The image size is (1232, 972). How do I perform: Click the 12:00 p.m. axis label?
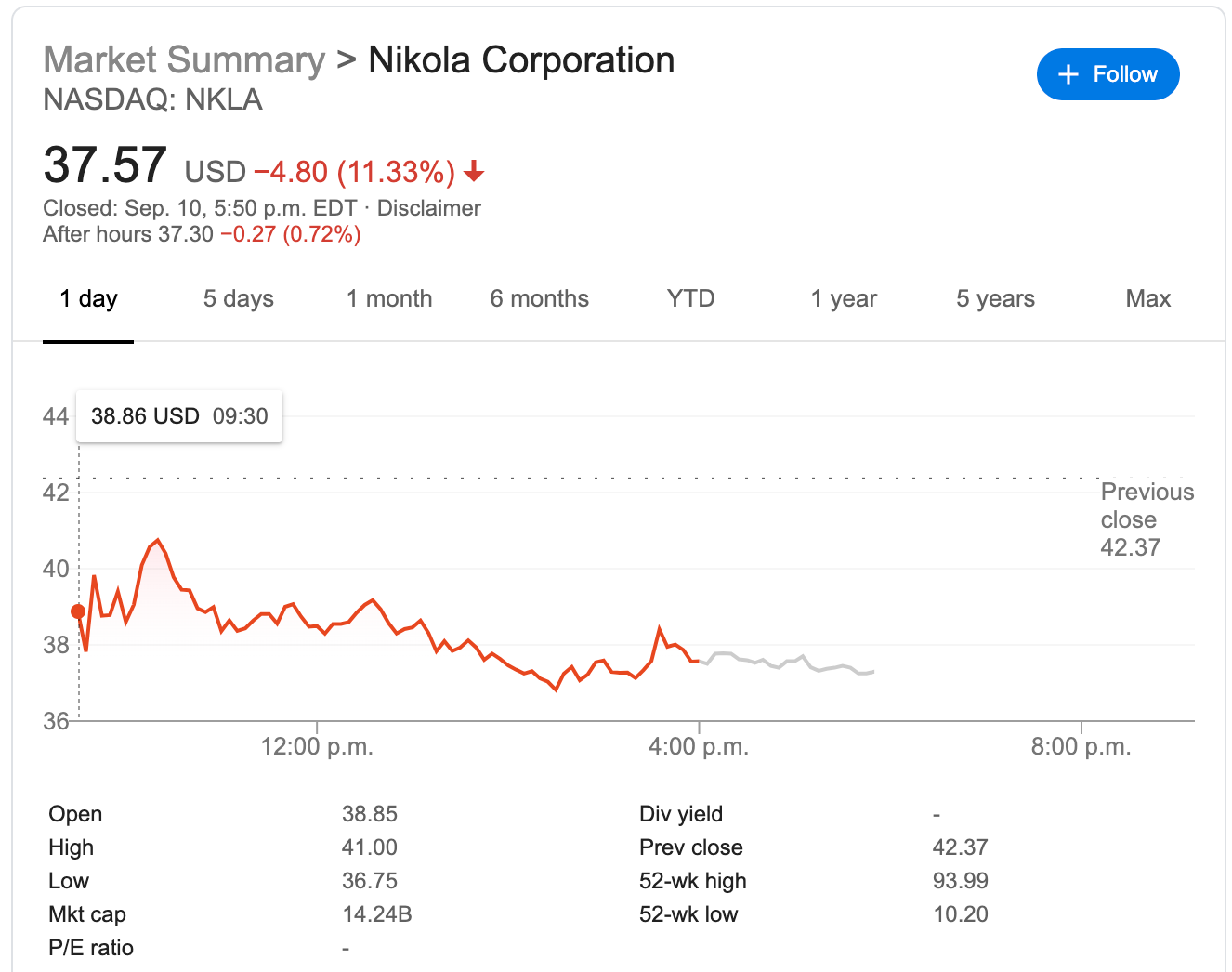[x=317, y=747]
